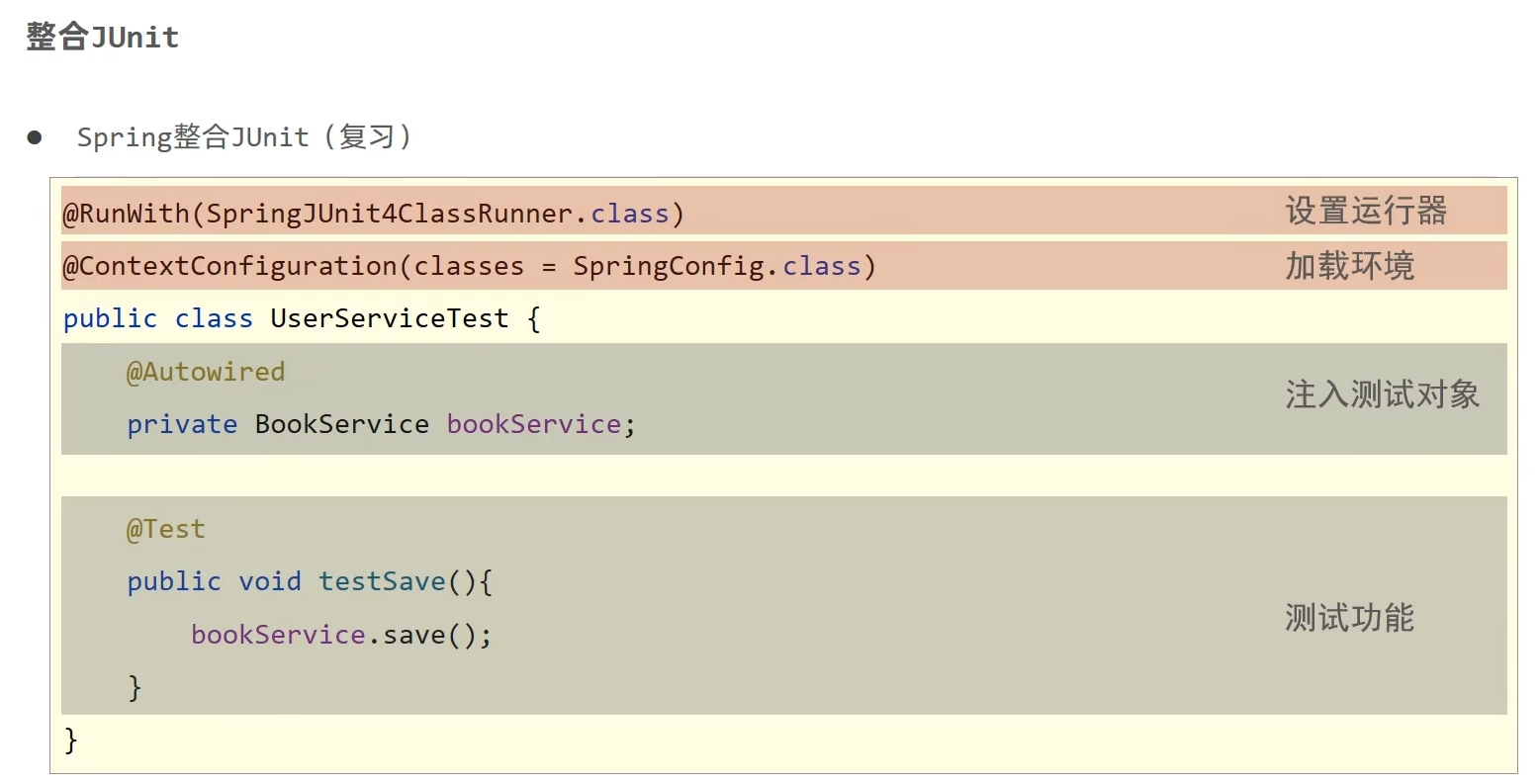The height and width of the screenshot is (784, 1539).
Task: Click the "加载环境" annotation label
Action: coord(1349,266)
